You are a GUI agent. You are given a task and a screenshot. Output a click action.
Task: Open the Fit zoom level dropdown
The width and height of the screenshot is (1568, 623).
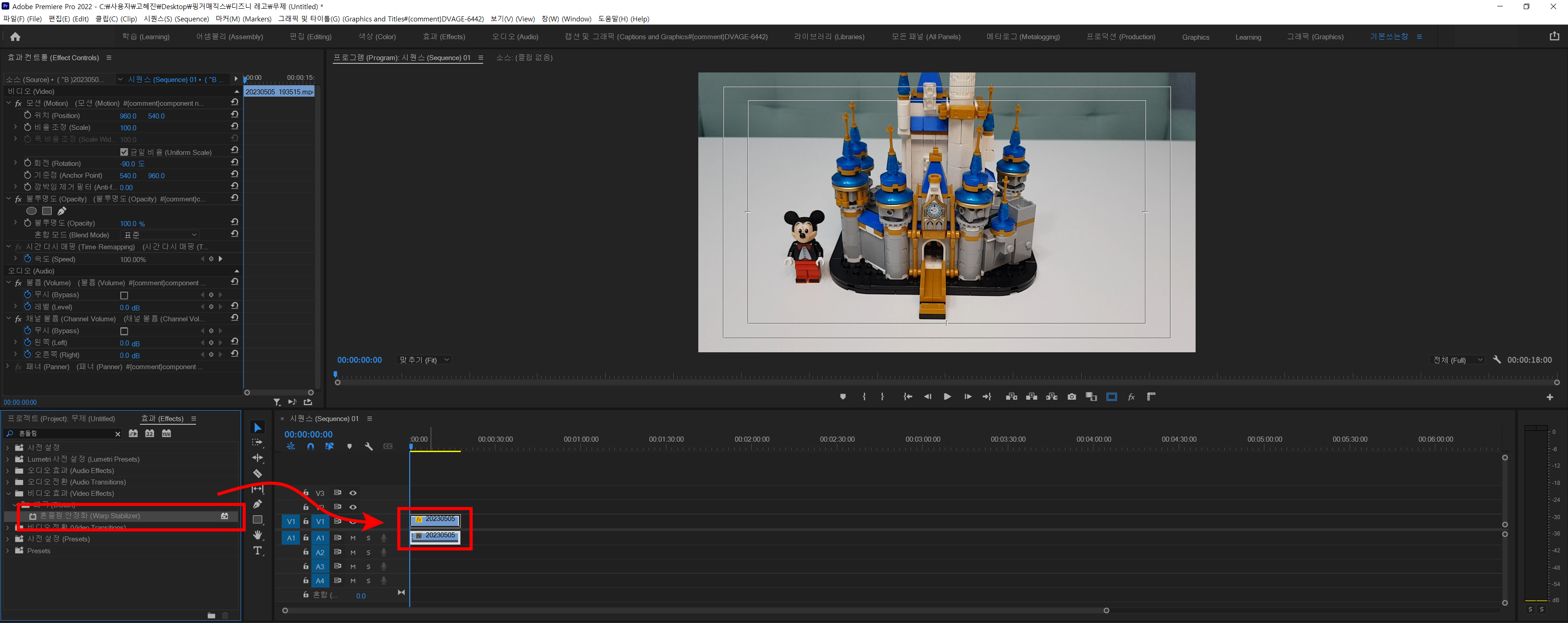pyautogui.click(x=423, y=360)
